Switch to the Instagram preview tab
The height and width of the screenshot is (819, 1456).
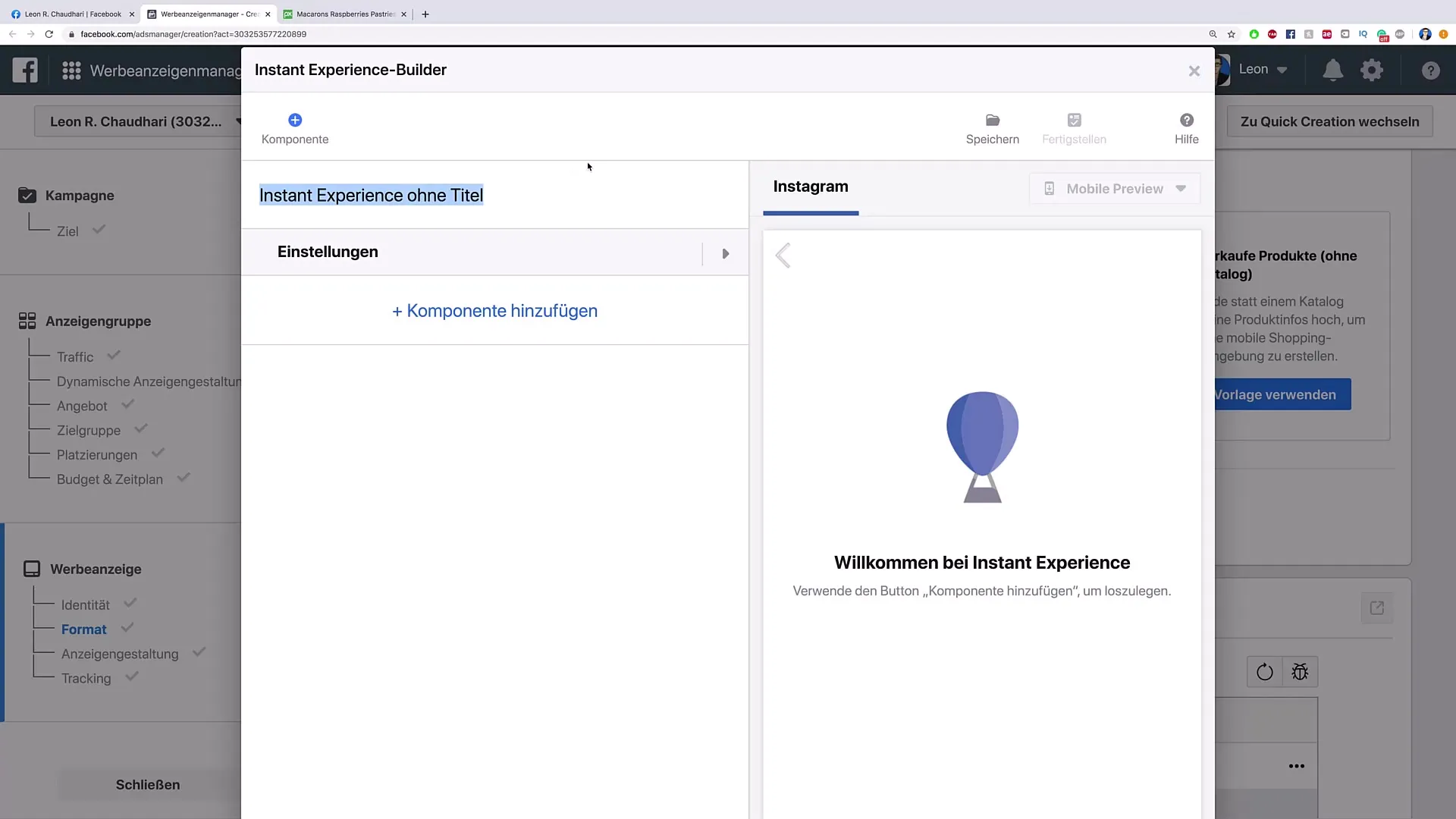(x=811, y=187)
